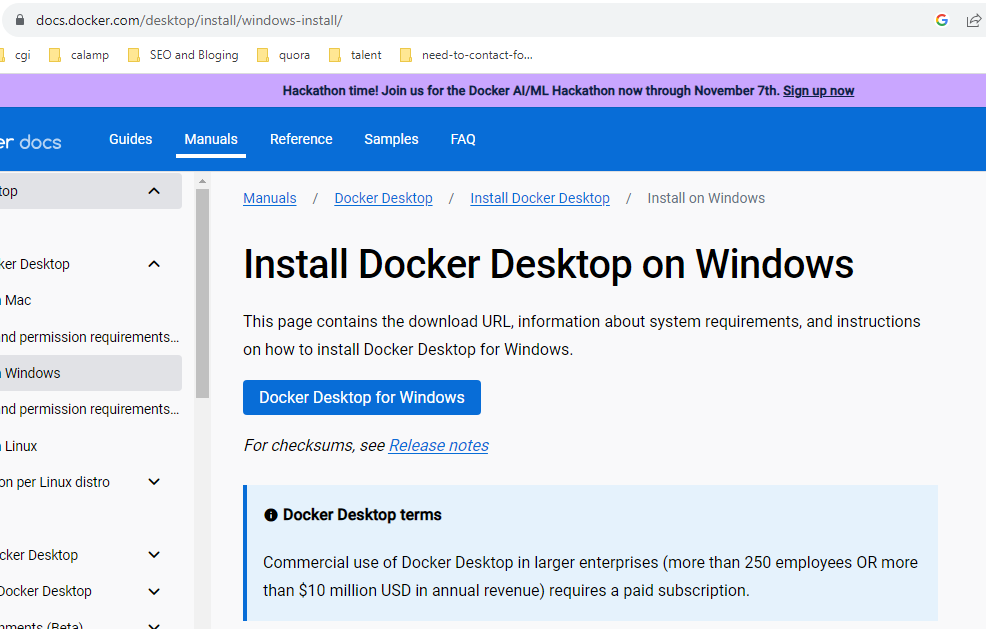Click the share page icon
The width and height of the screenshot is (986, 629).
point(973,20)
